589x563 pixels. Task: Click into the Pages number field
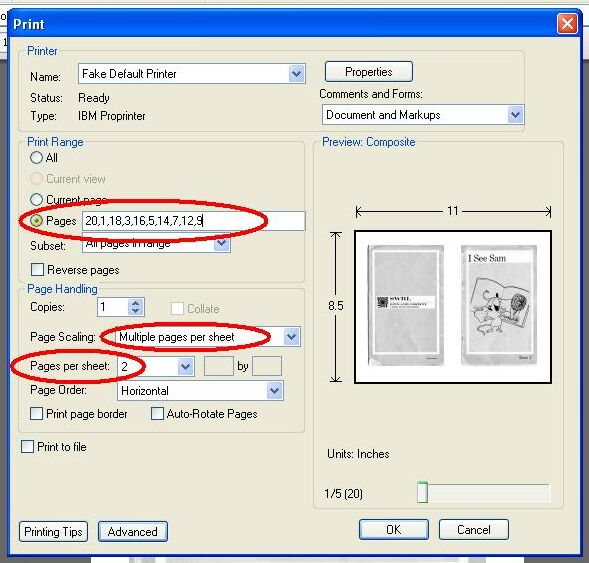coord(193,221)
